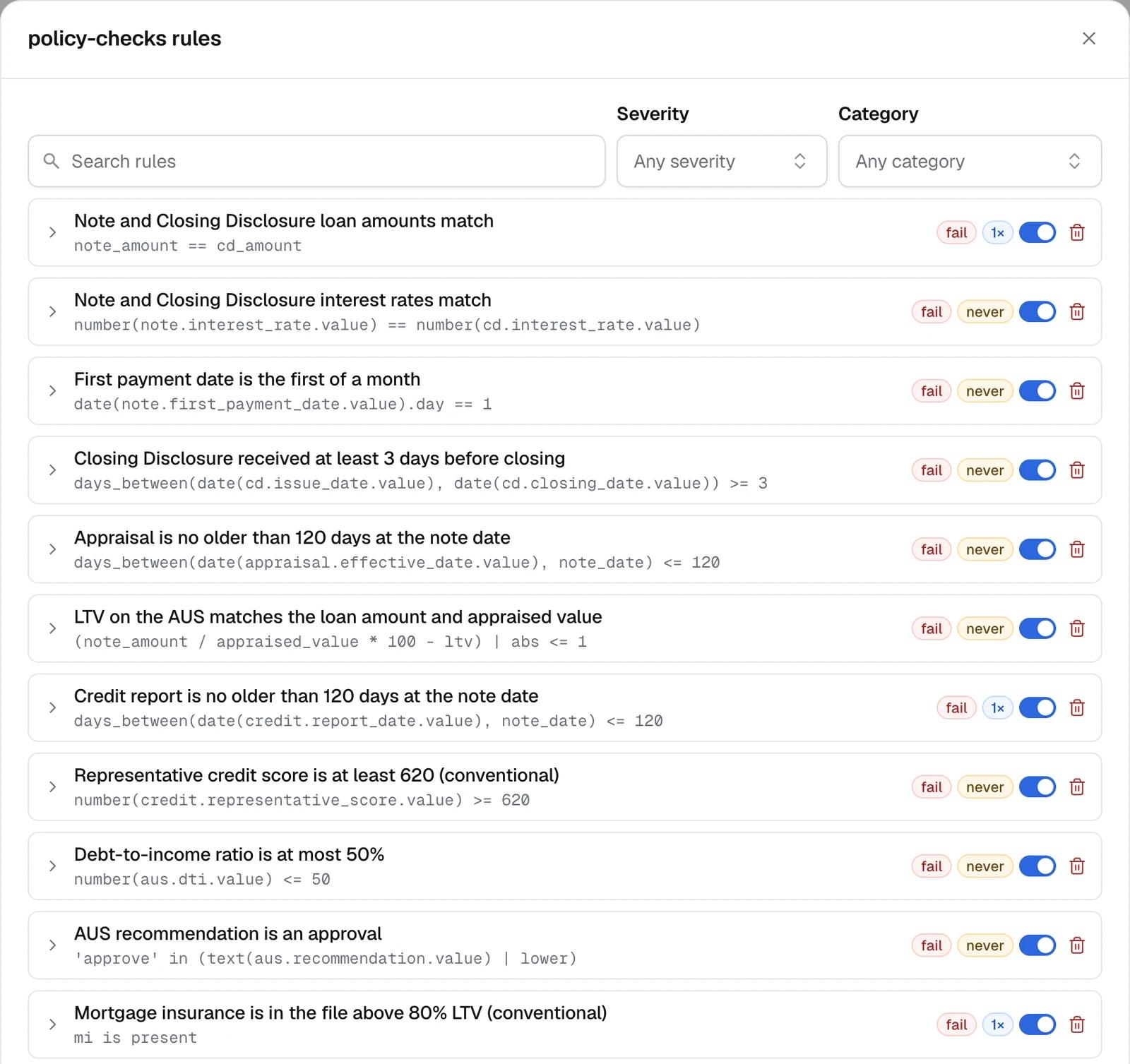Toggle the Debt-to-income ratio rule off
This screenshot has width=1130, height=1064.
click(1037, 866)
